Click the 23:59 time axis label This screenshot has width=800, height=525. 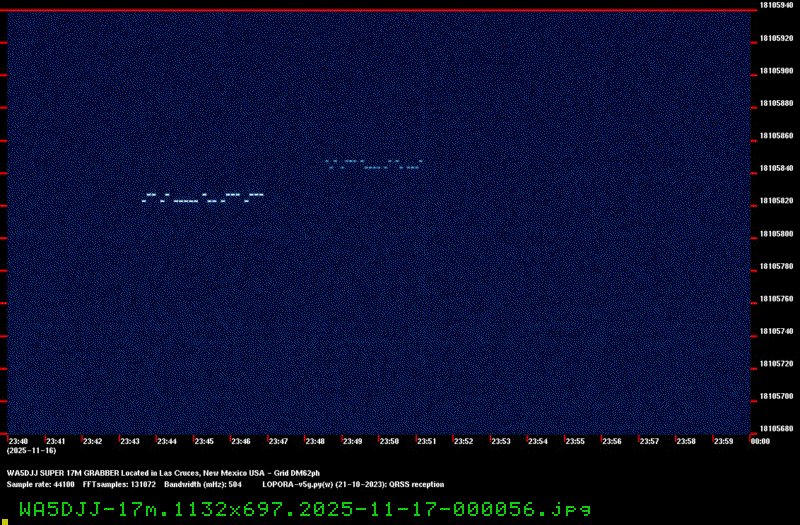(723, 441)
